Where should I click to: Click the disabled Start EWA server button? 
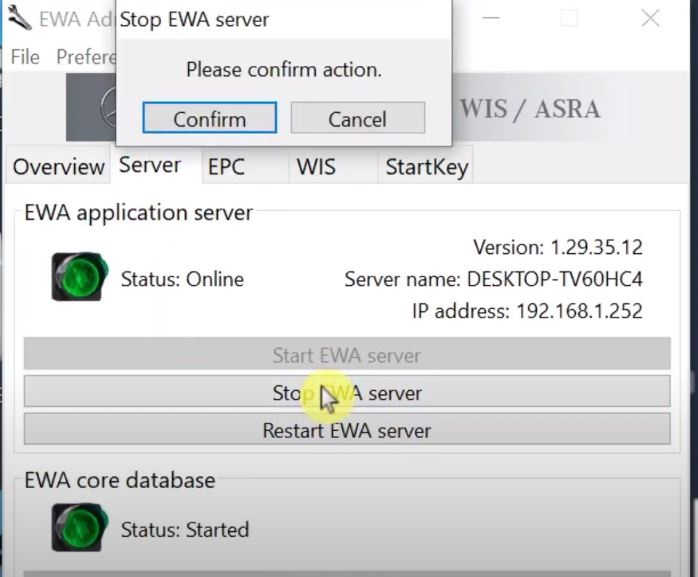347,355
